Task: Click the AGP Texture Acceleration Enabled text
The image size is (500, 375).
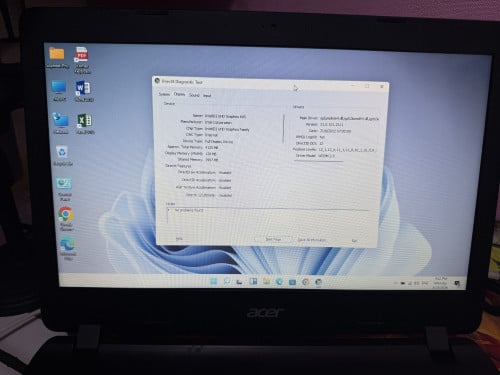Action: pos(225,188)
